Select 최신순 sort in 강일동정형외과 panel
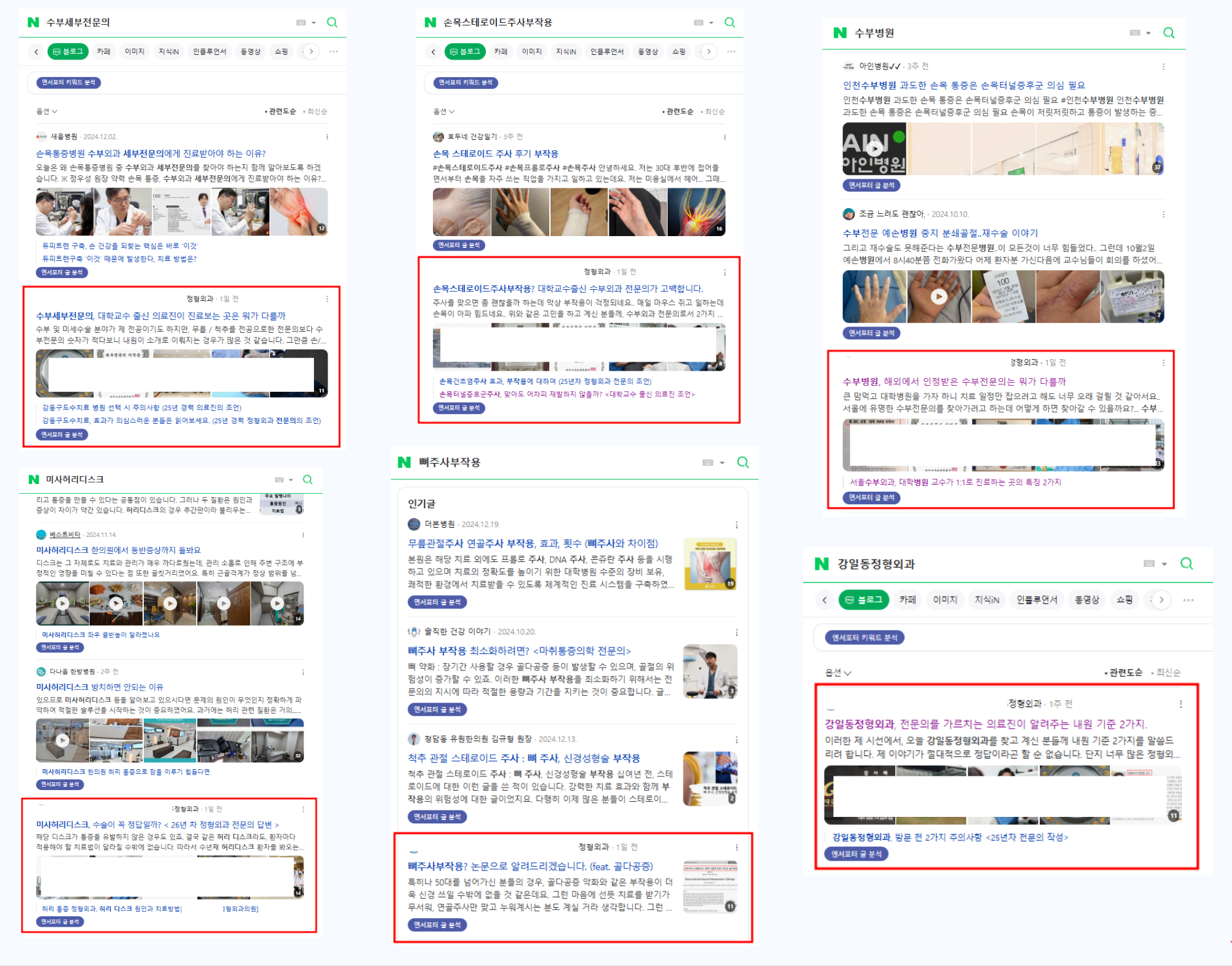This screenshot has height=966, width=1232. tap(1168, 672)
